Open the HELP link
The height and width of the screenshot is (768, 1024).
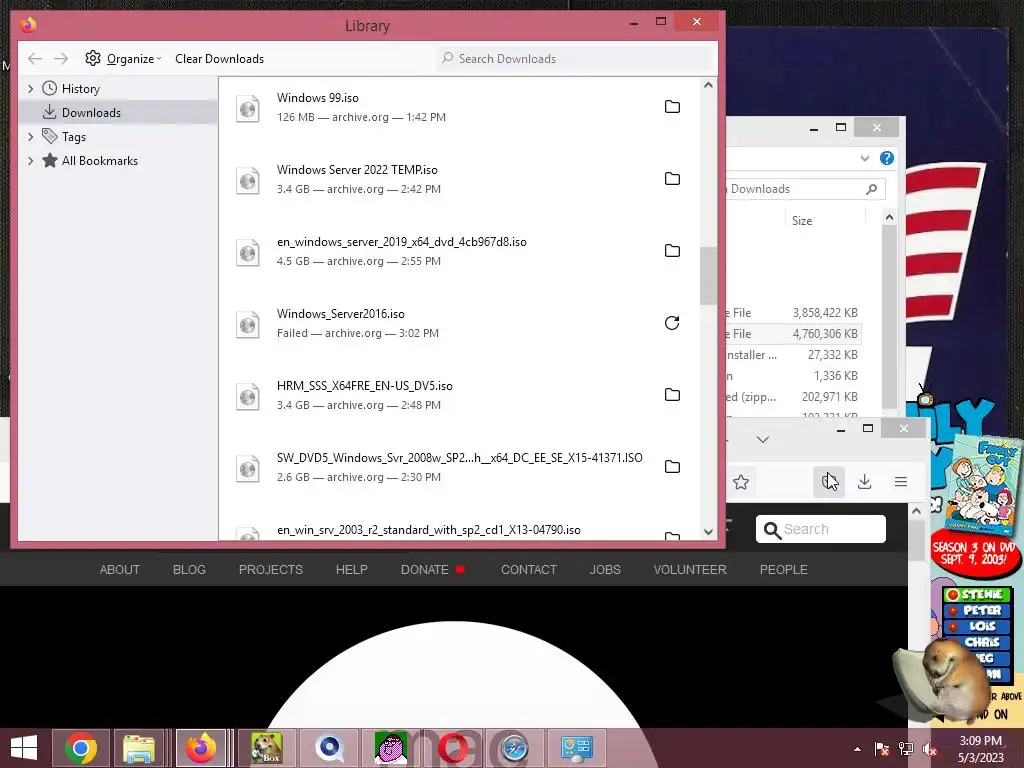coord(351,569)
